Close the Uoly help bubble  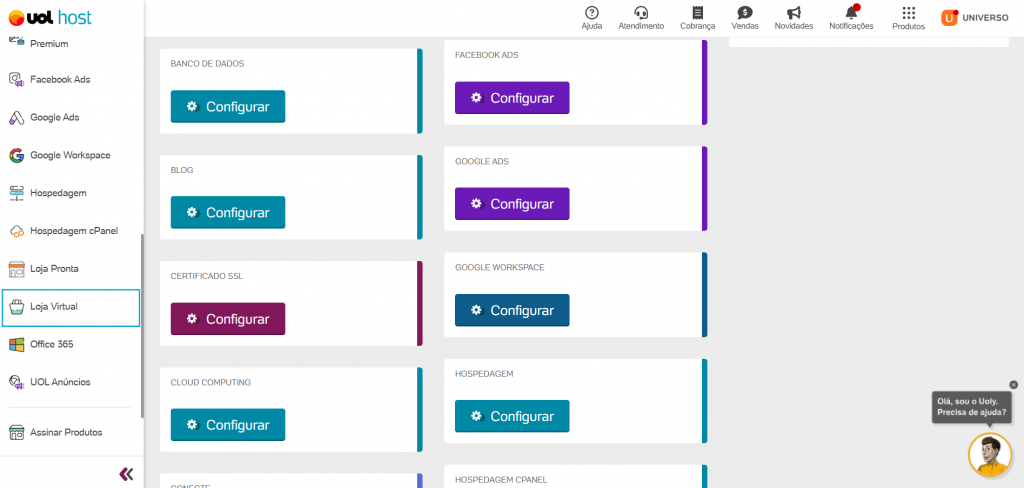pos(1014,385)
